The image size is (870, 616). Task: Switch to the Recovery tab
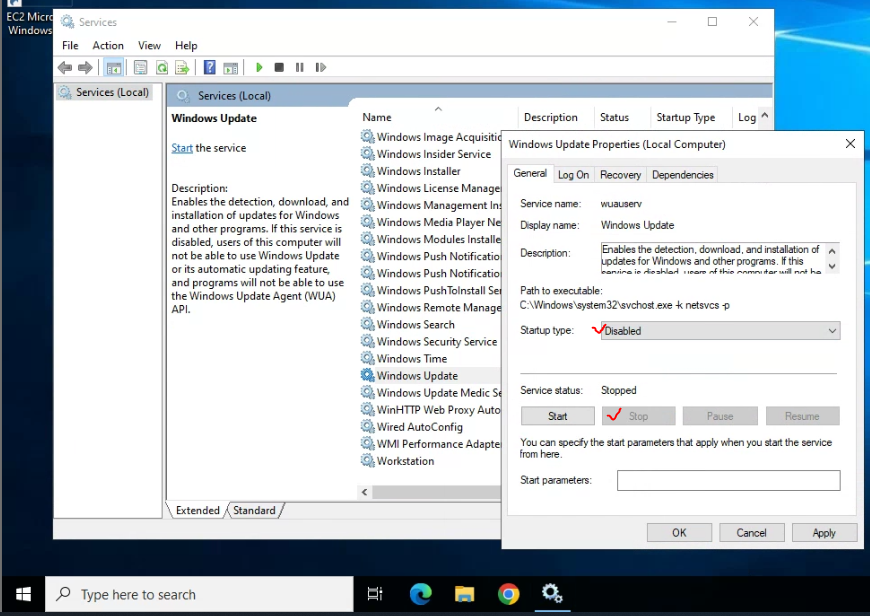tap(620, 175)
